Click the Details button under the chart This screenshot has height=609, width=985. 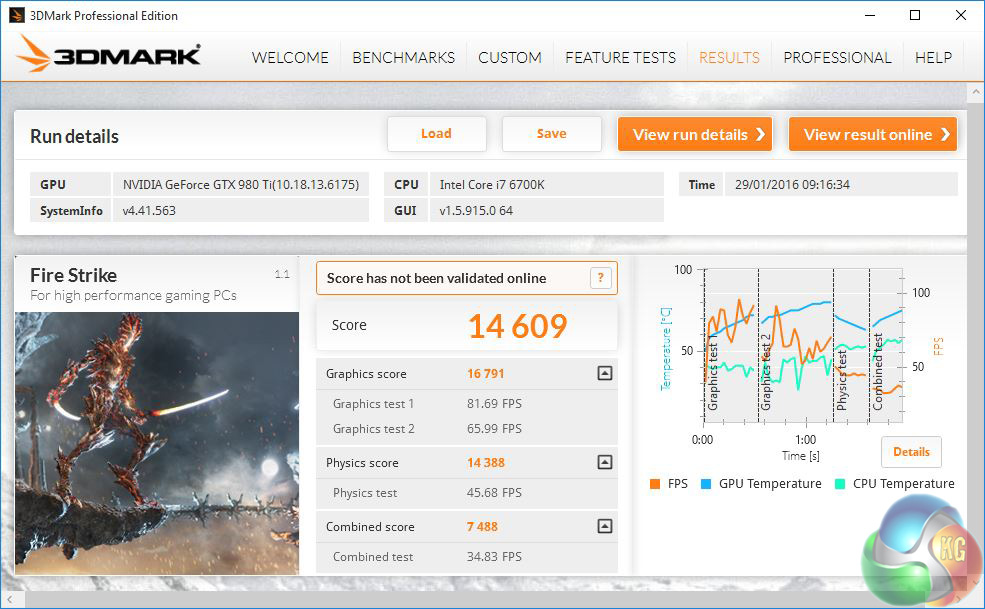[911, 452]
